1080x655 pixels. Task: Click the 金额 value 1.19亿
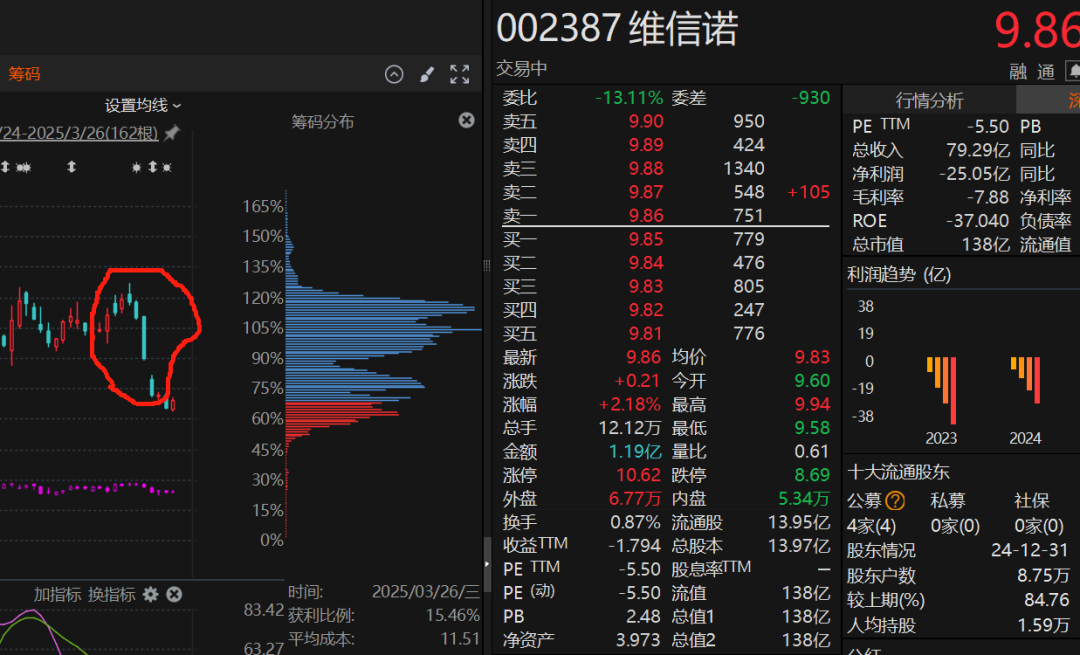(635, 452)
